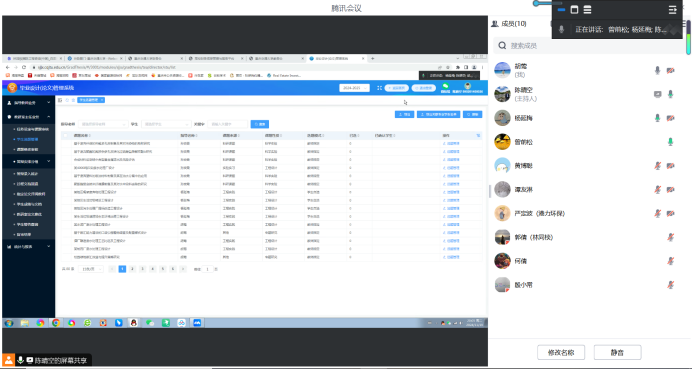The image size is (693, 369).
Task: Collapse floating toolbar with right arrow-lines icon
Action: 672,9
